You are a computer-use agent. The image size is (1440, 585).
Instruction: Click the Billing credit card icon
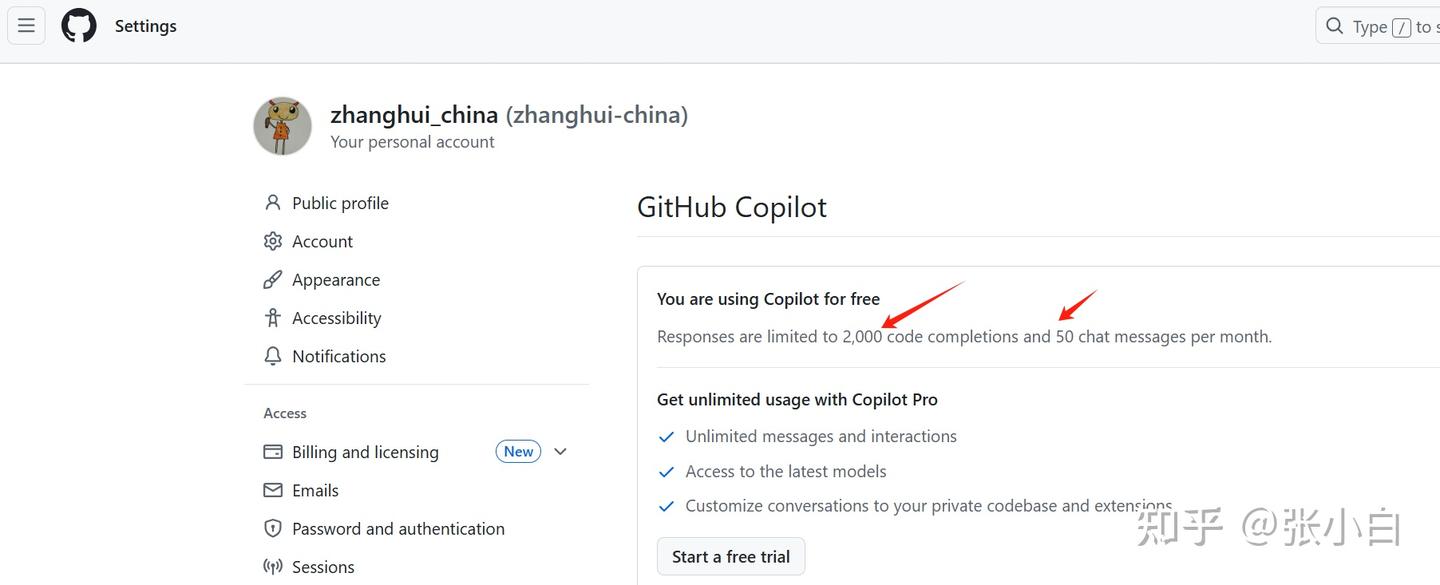pos(272,452)
